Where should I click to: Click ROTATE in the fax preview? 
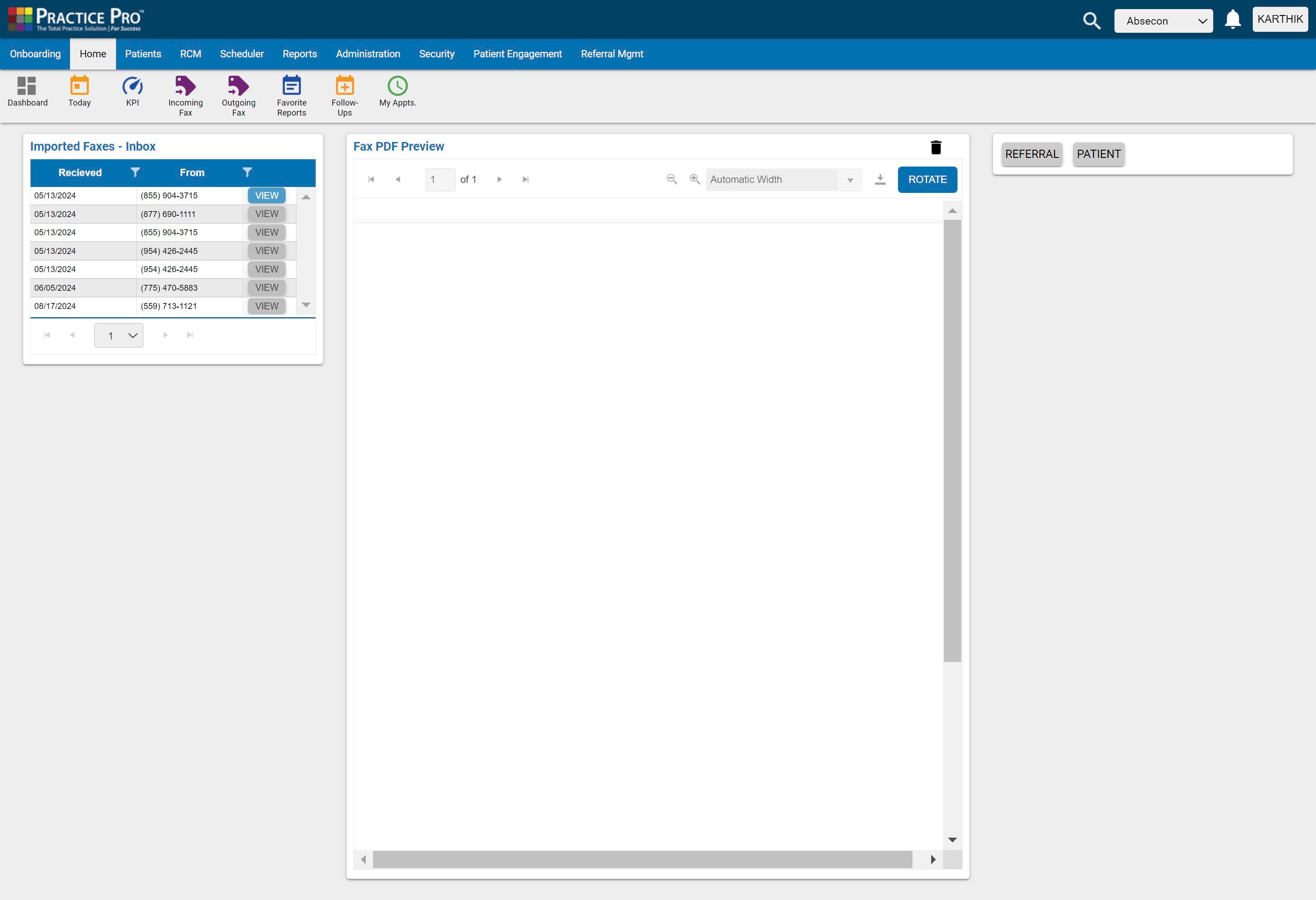pos(927,180)
